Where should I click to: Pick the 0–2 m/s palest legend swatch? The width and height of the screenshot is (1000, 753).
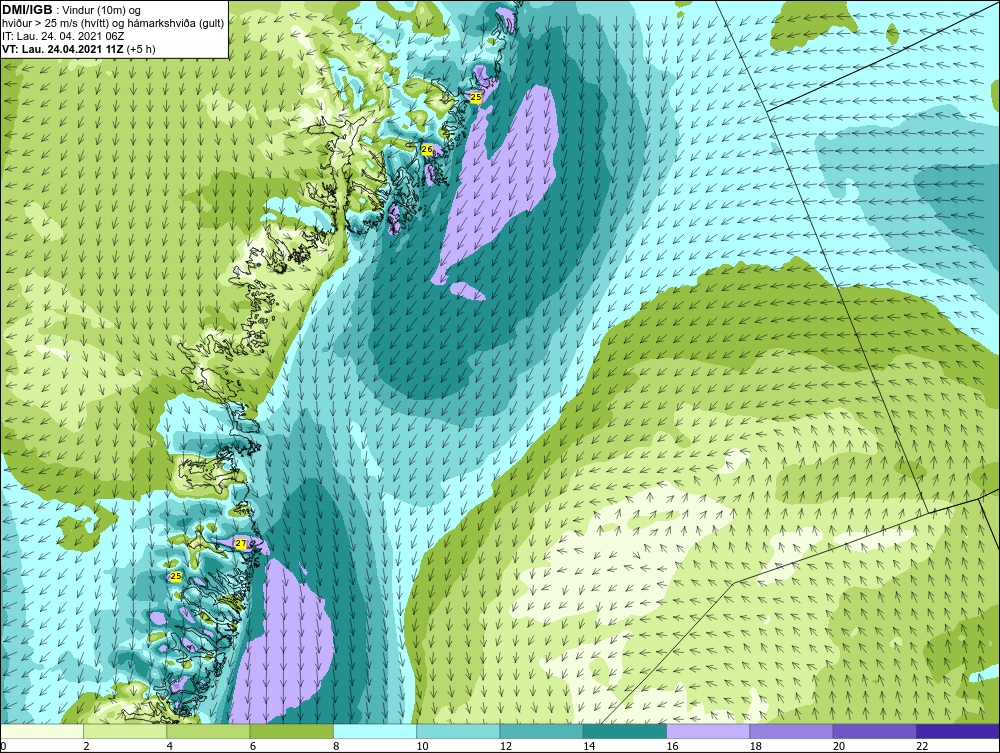pyautogui.click(x=42, y=731)
